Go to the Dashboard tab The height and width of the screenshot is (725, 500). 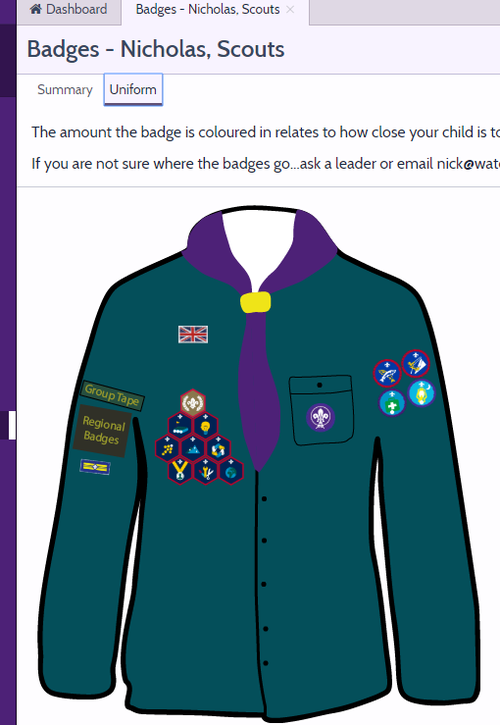(x=68, y=10)
